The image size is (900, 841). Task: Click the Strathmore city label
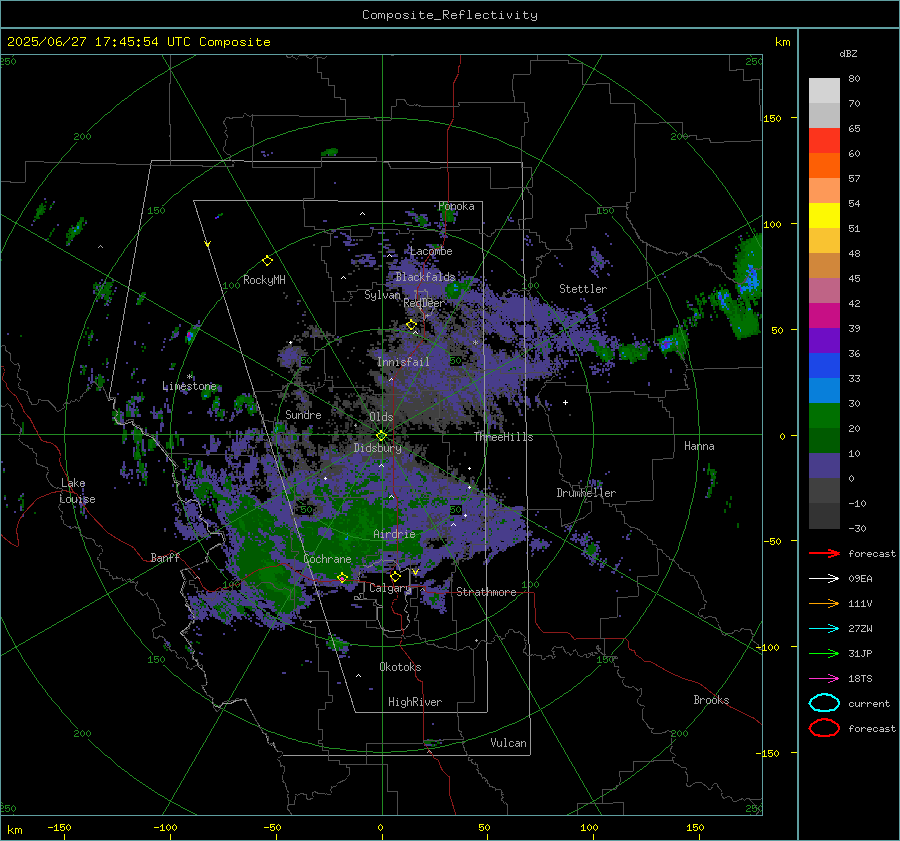(x=486, y=592)
